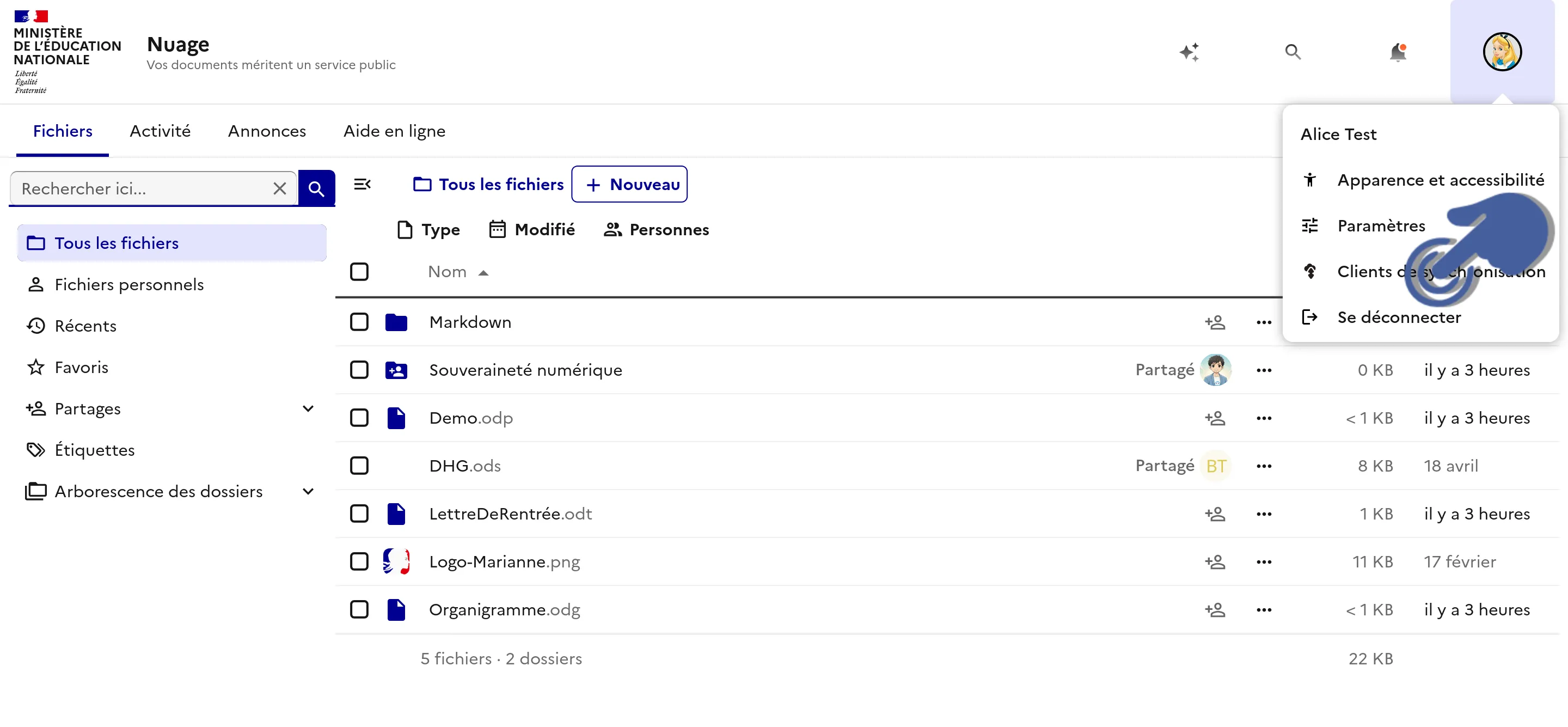Click Alice's user avatar
Image resolution: width=1568 pixels, height=727 pixels.
(1502, 52)
